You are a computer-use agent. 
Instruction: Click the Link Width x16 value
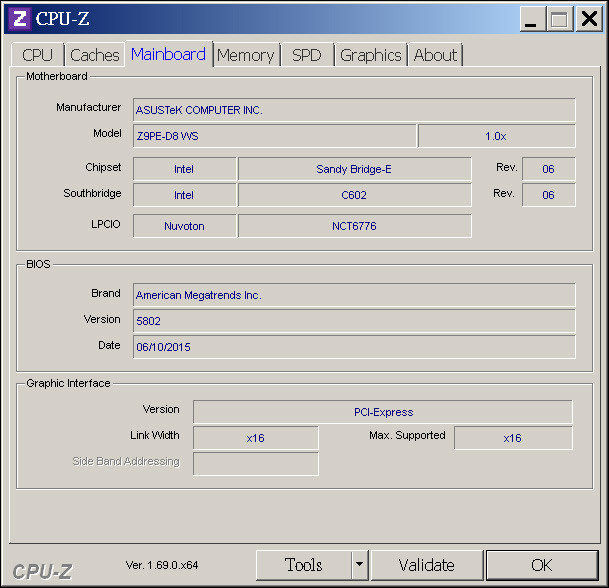[256, 438]
